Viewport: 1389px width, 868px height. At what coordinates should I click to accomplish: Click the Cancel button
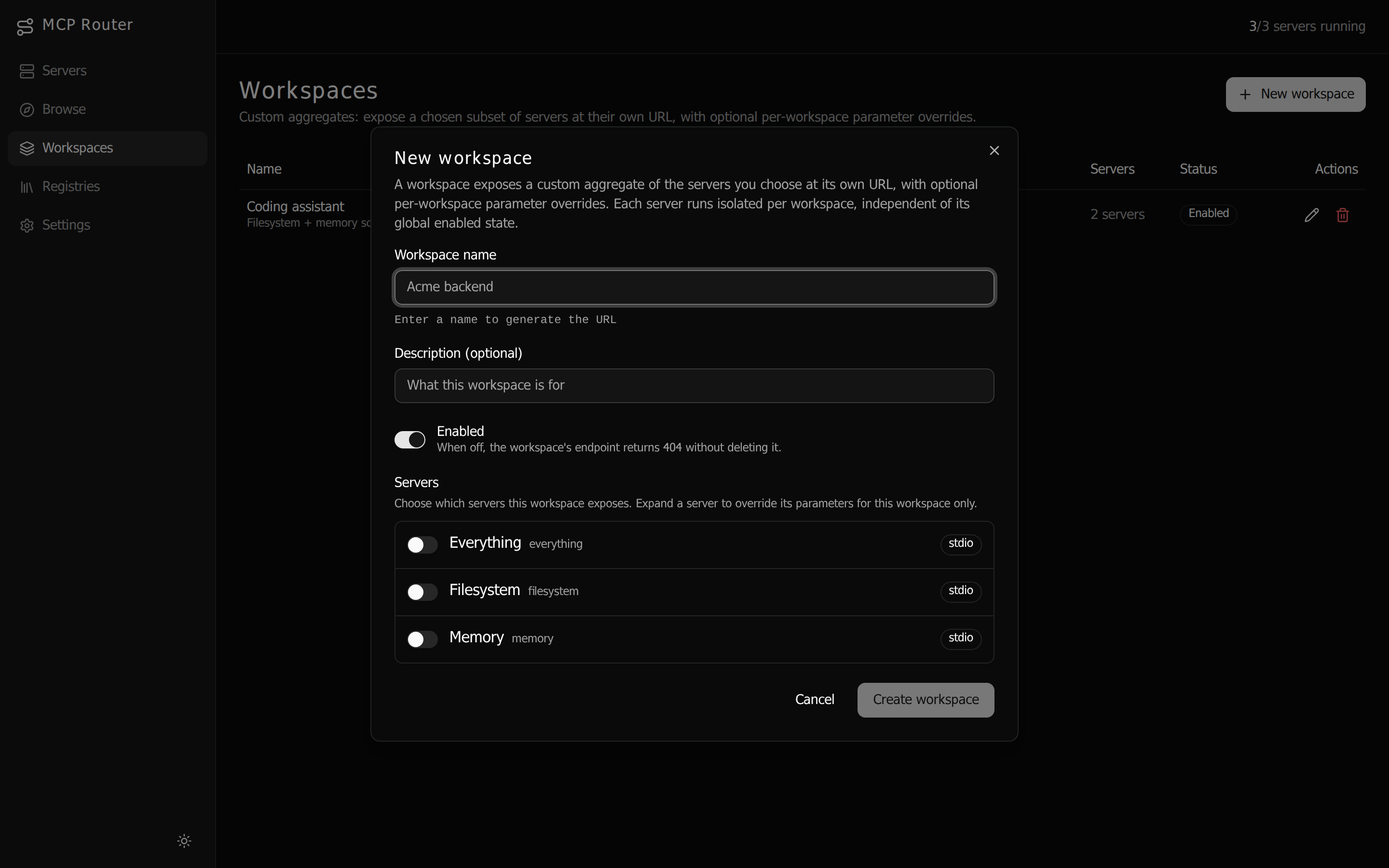[x=815, y=700]
